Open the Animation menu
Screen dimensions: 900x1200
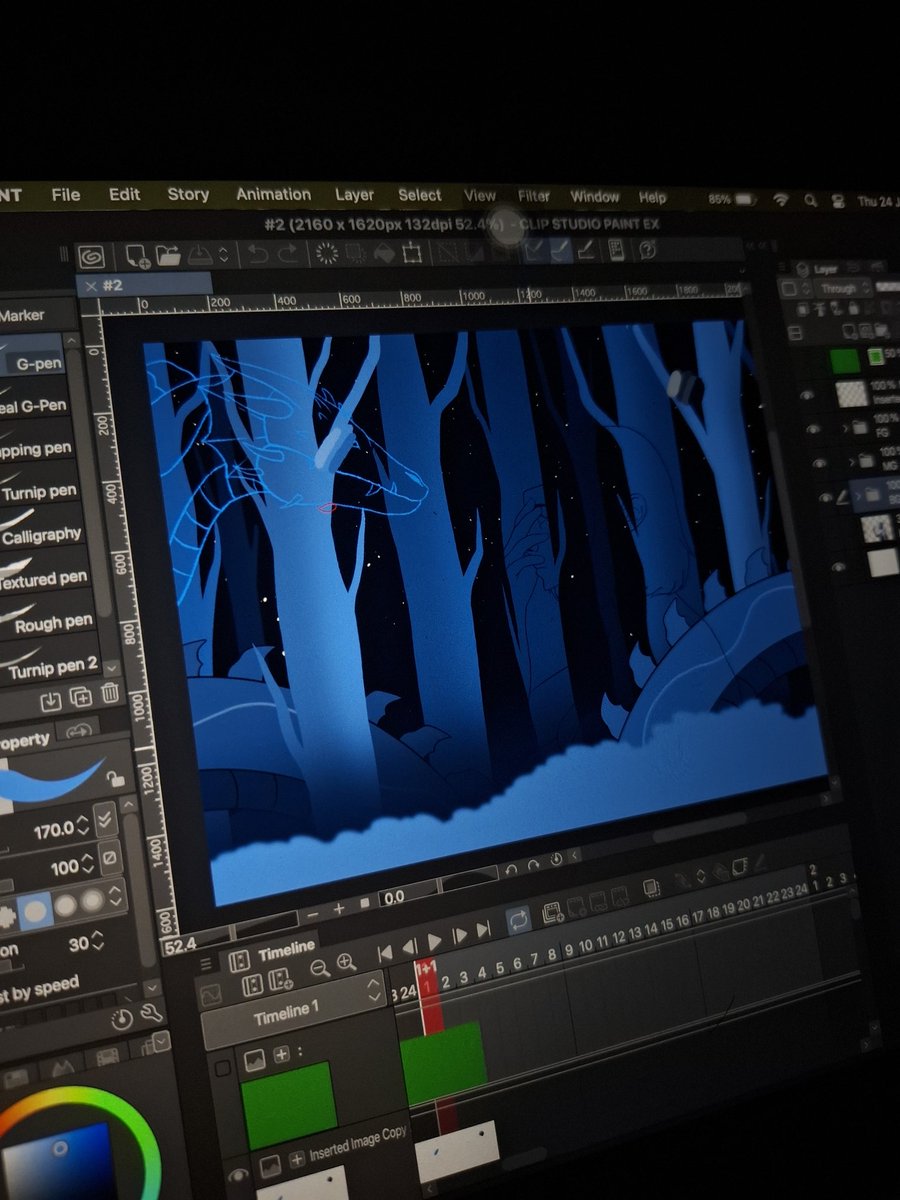coord(273,194)
